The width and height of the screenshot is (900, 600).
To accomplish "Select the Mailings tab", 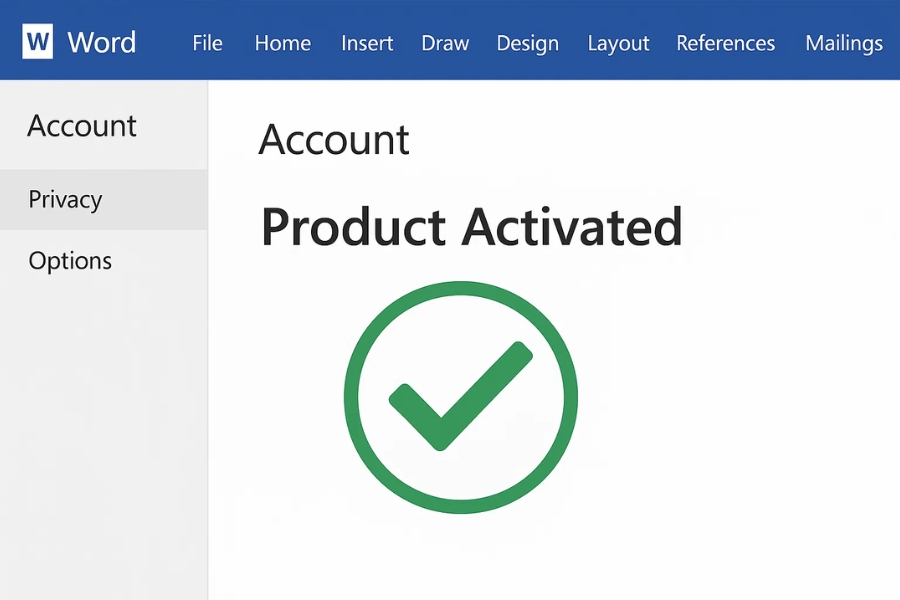I will pyautogui.click(x=843, y=44).
